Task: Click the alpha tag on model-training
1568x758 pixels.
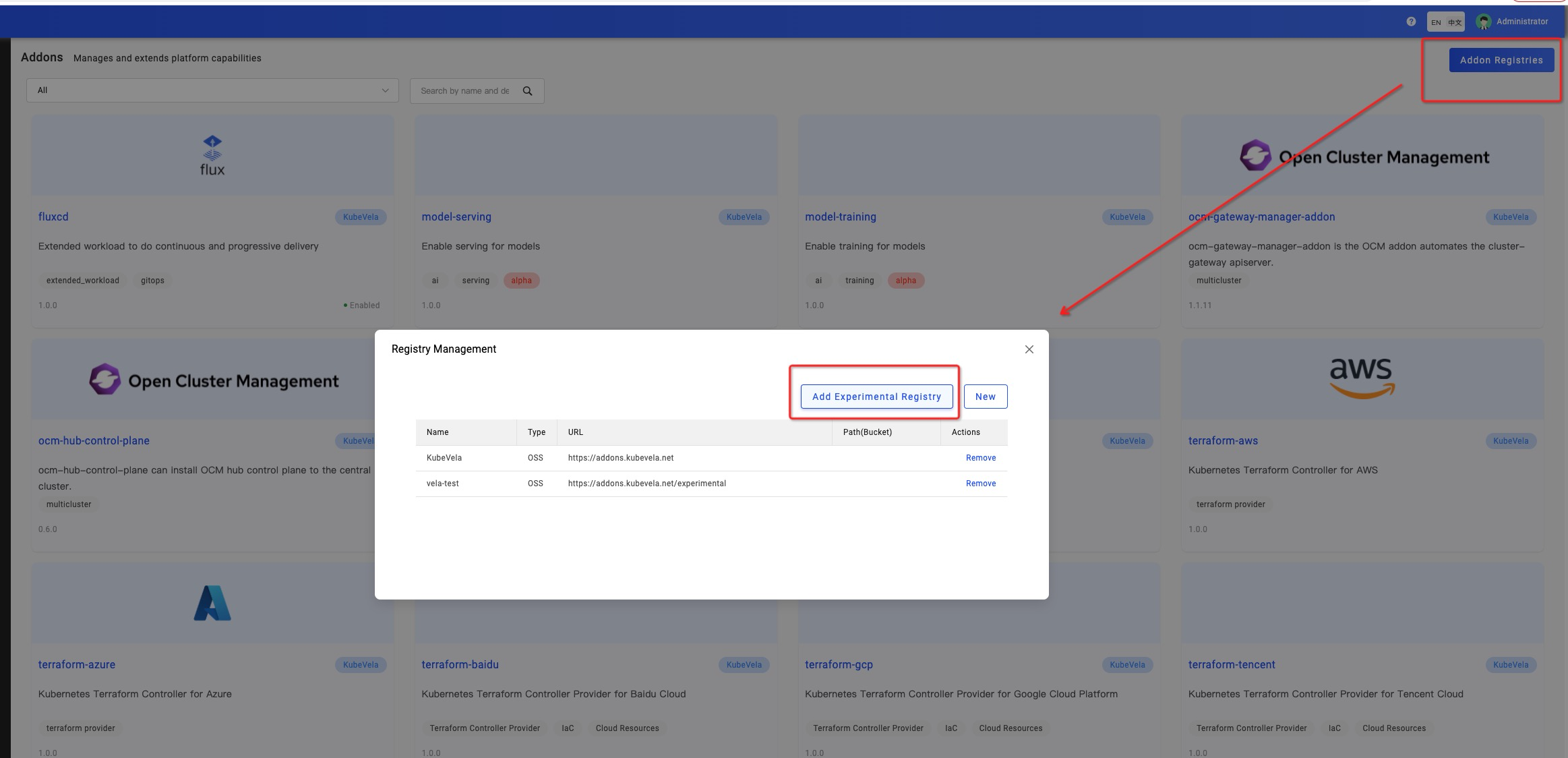Action: [905, 281]
